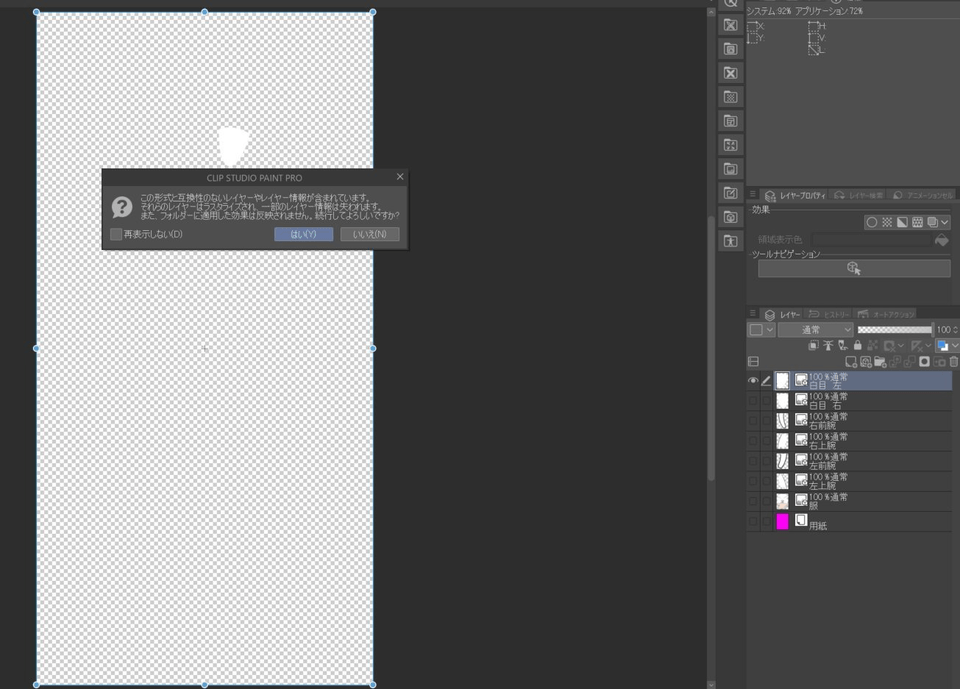Viewport: 960px width, 689px height.
Task: Select the border effect circle icon
Action: point(872,222)
